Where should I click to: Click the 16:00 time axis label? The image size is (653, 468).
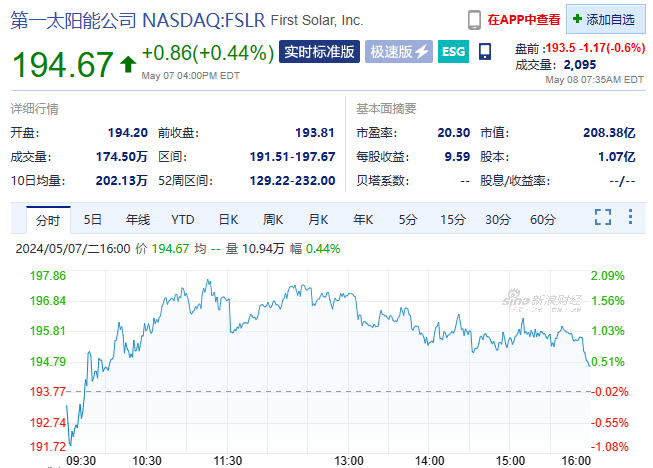click(576, 461)
